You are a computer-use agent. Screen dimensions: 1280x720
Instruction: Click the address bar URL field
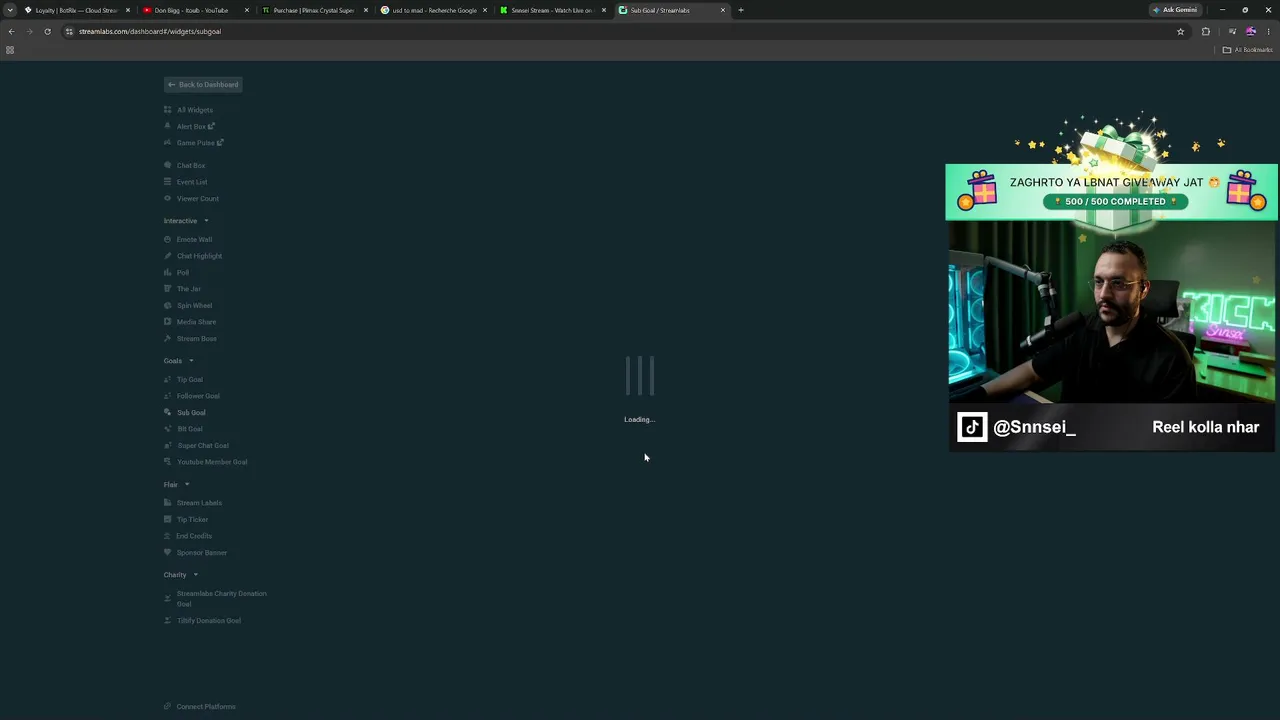pos(620,31)
